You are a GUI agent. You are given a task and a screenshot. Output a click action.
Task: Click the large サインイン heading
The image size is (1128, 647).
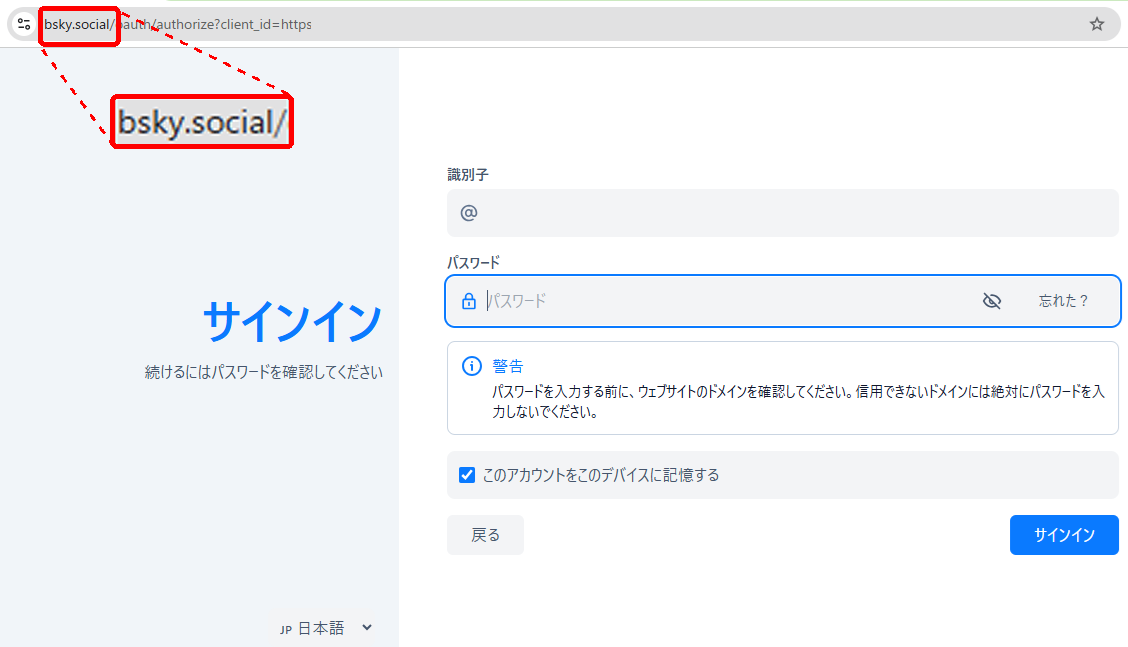point(292,321)
